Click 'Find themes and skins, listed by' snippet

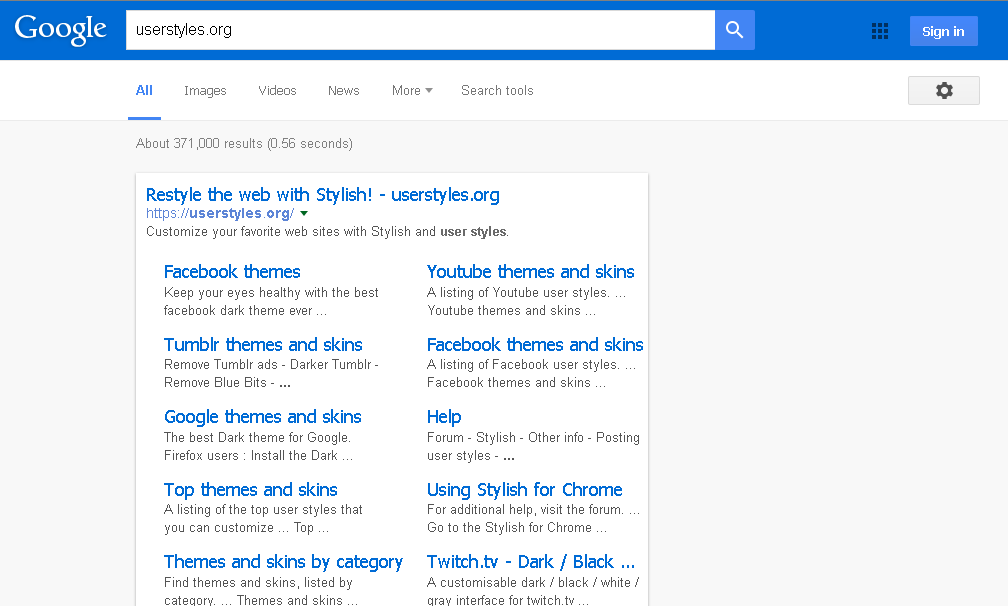pyautogui.click(x=261, y=591)
